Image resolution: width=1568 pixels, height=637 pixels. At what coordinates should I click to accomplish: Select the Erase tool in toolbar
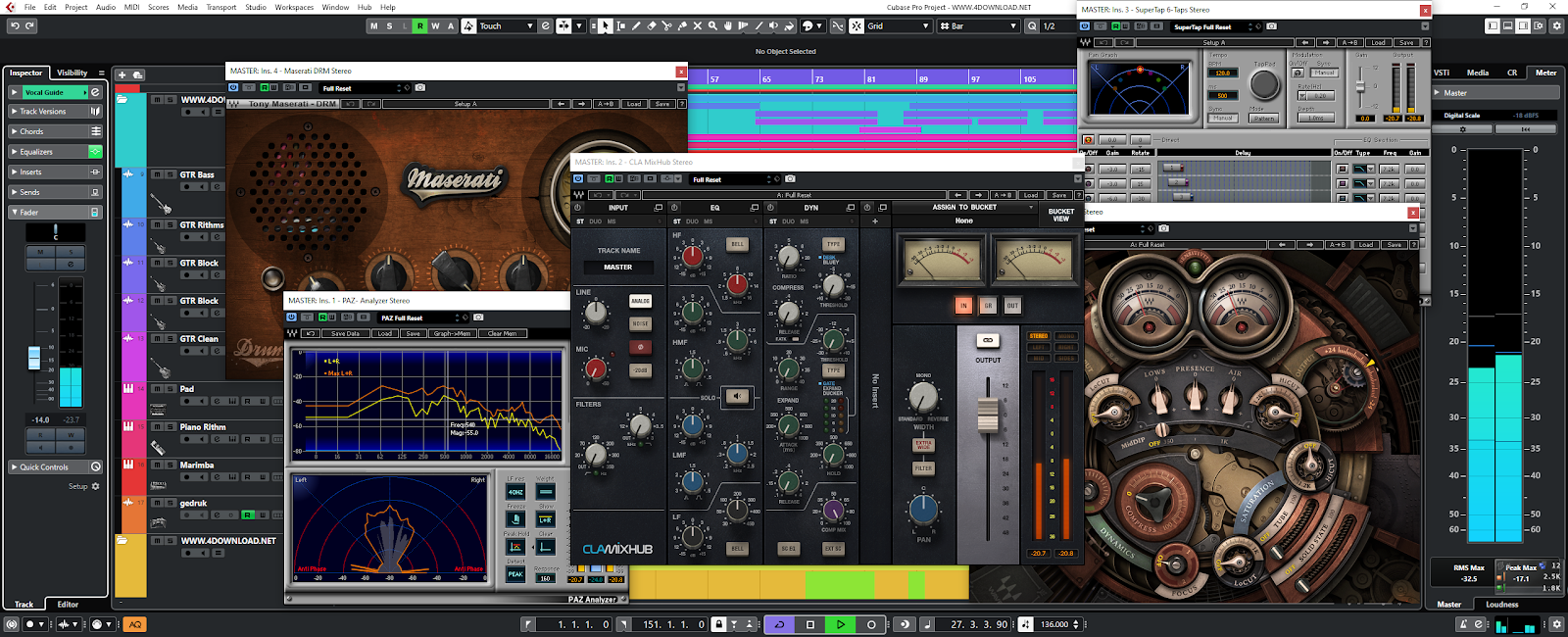point(651,25)
